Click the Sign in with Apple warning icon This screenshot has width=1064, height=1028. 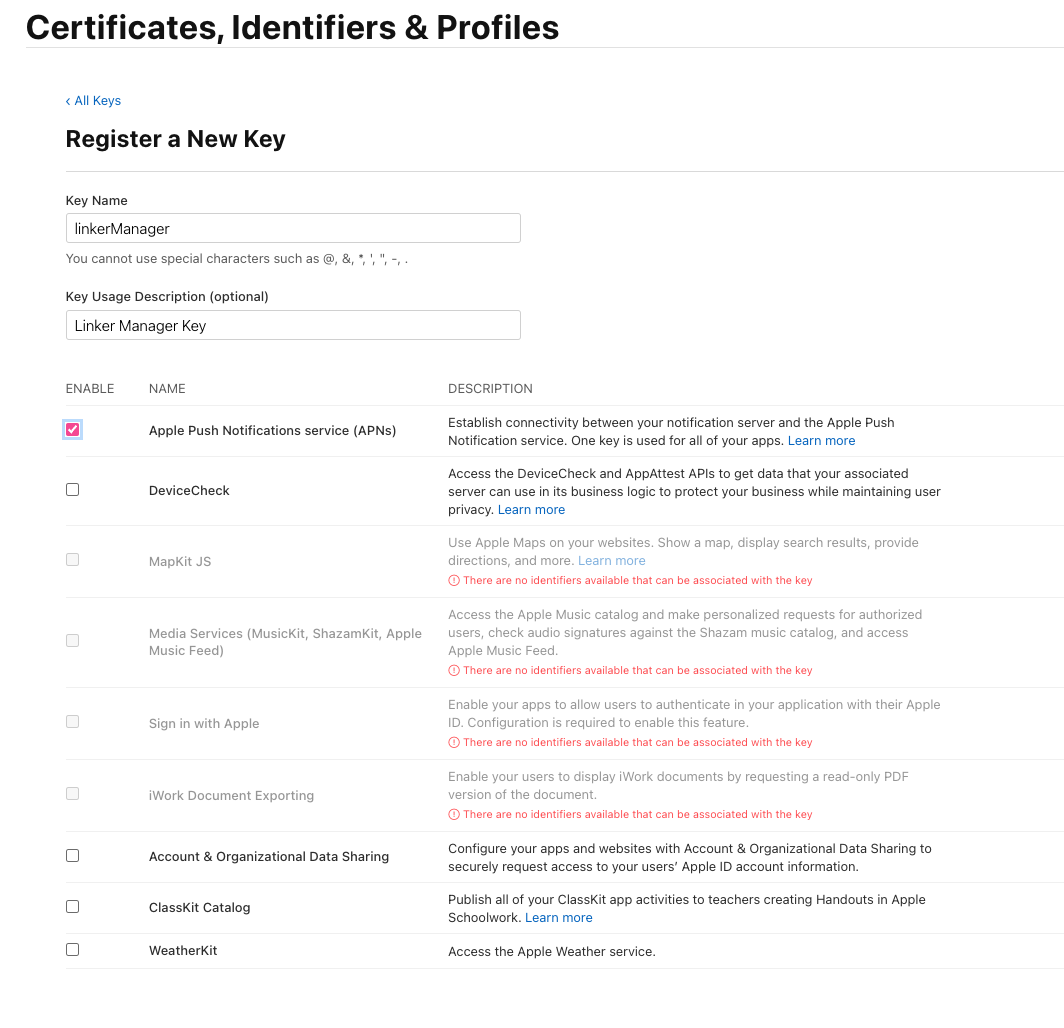[454, 743]
